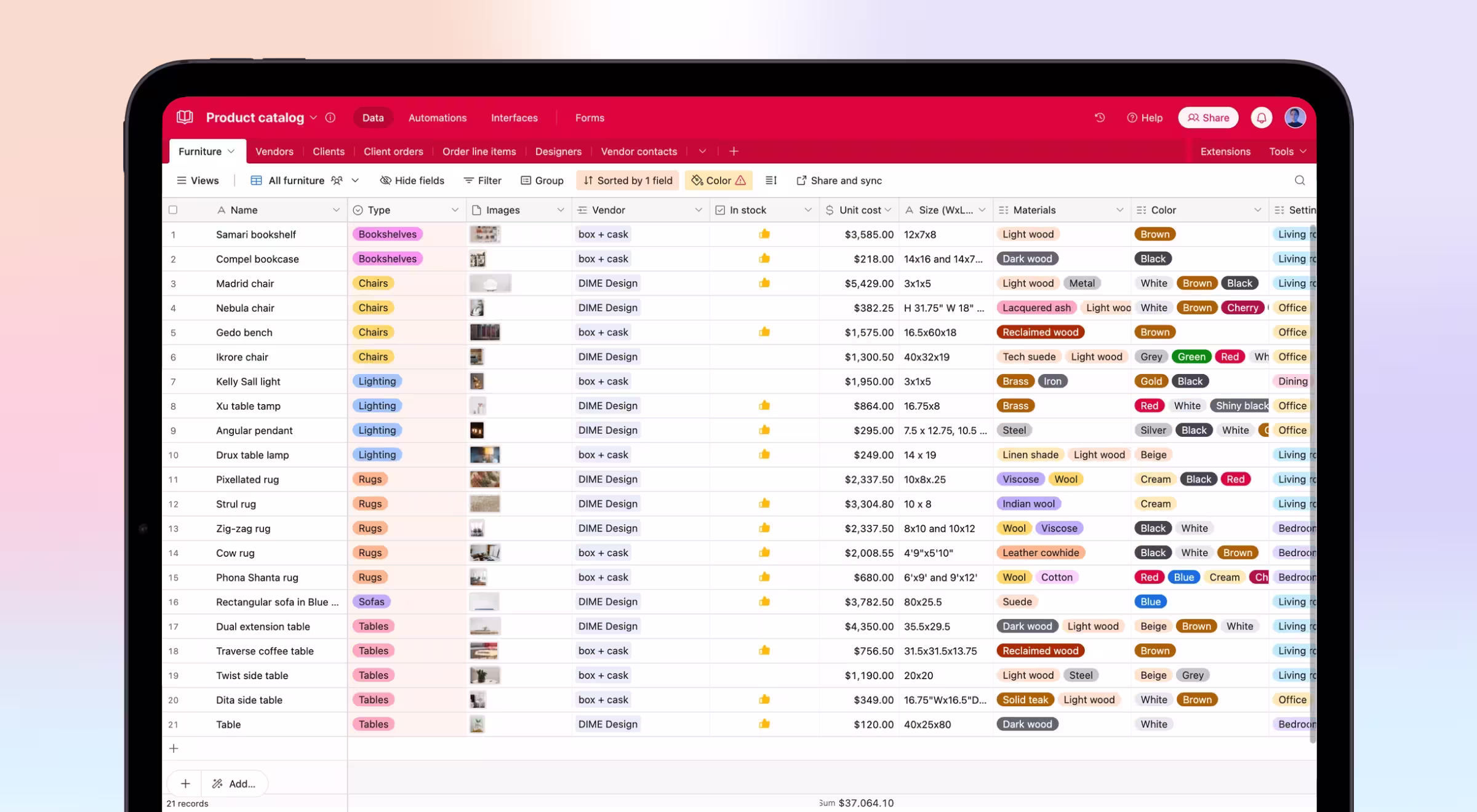Click the Name column text icon
This screenshot has height=812, width=1477.
tap(221, 210)
